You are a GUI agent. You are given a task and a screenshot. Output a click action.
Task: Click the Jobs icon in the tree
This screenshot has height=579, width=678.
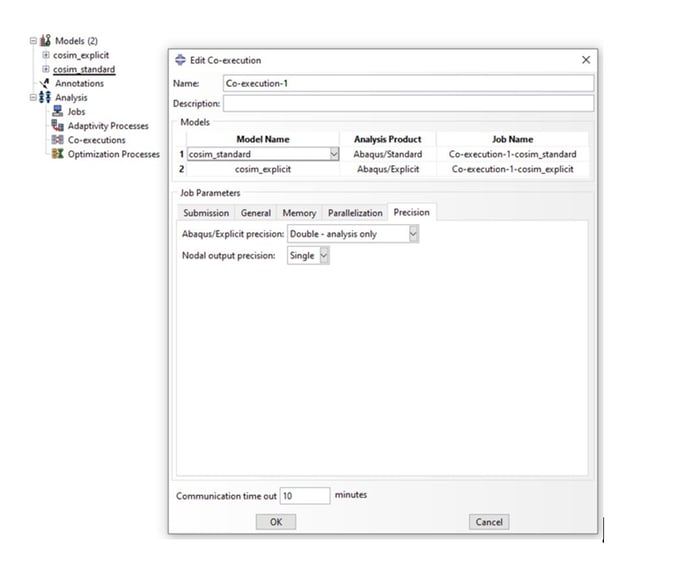58,111
